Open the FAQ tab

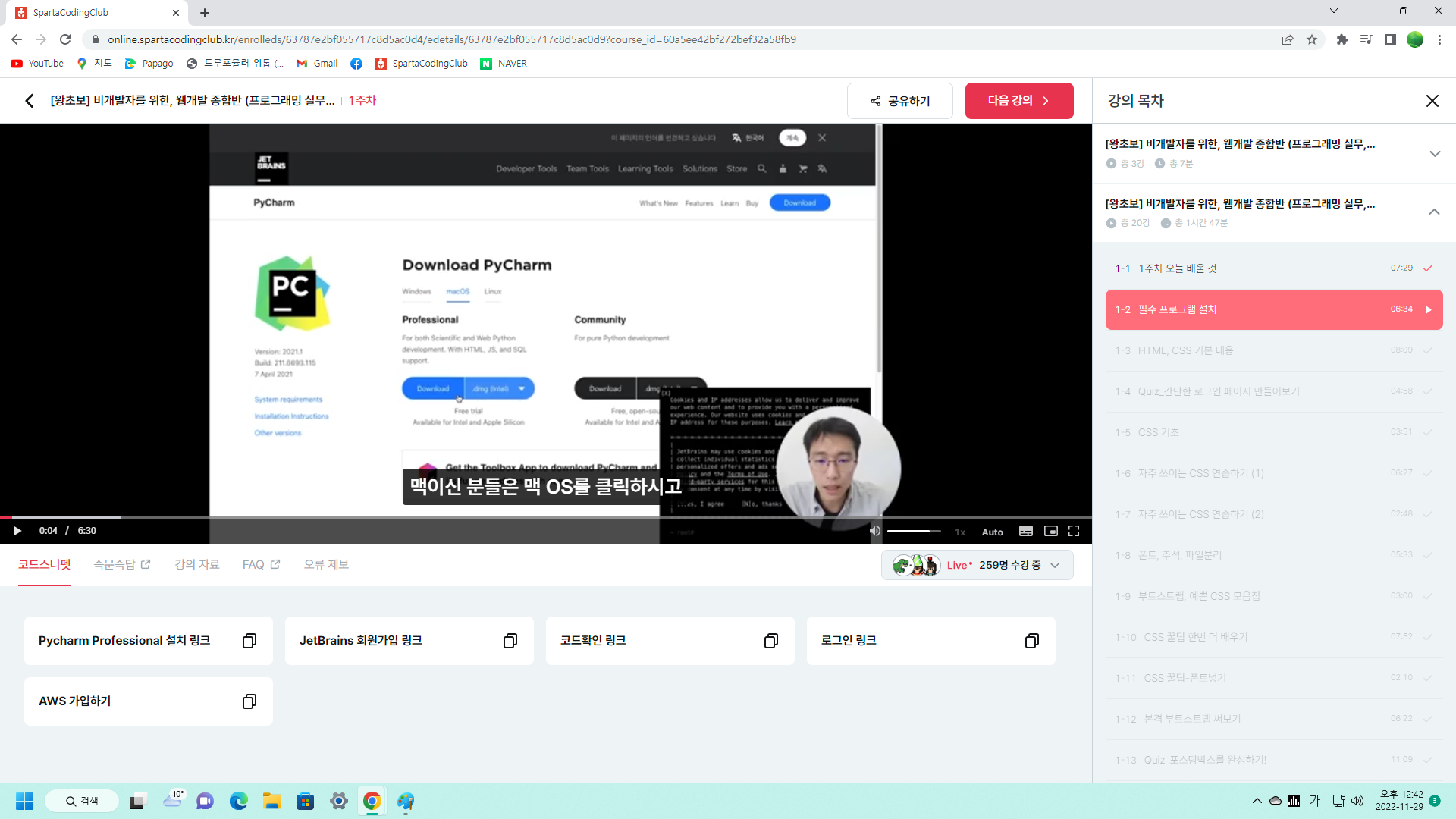coord(261,564)
